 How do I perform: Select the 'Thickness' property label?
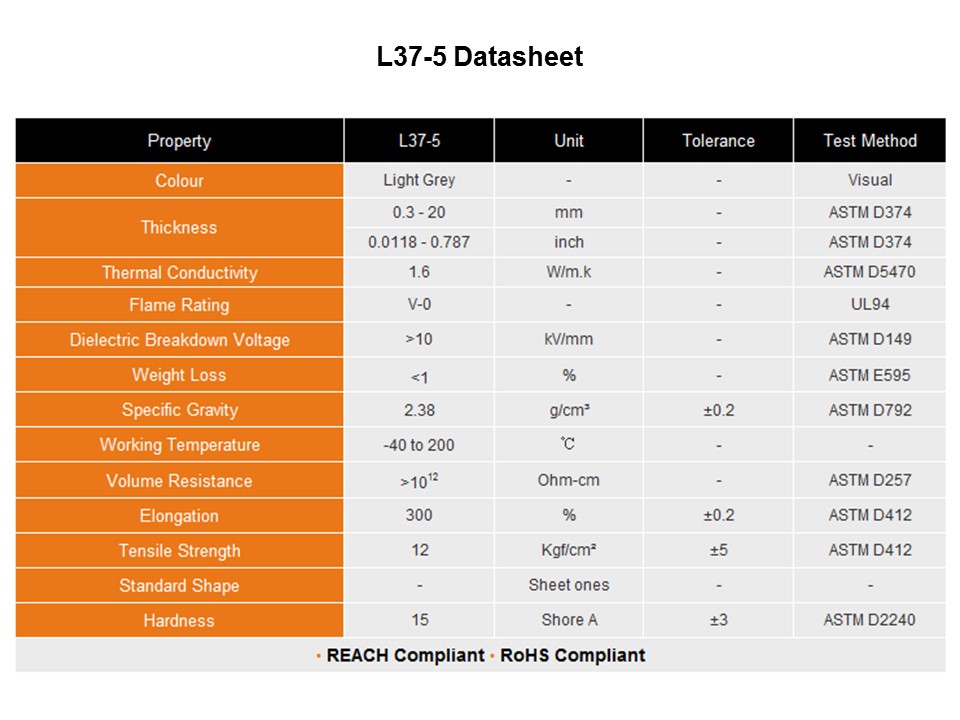[179, 227]
